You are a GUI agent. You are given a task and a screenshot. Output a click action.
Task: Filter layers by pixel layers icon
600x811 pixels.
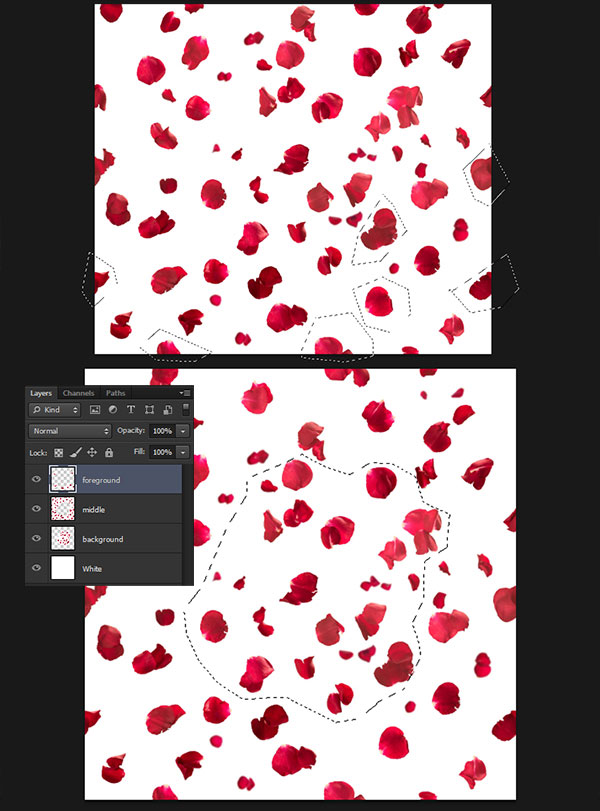pyautogui.click(x=95, y=410)
